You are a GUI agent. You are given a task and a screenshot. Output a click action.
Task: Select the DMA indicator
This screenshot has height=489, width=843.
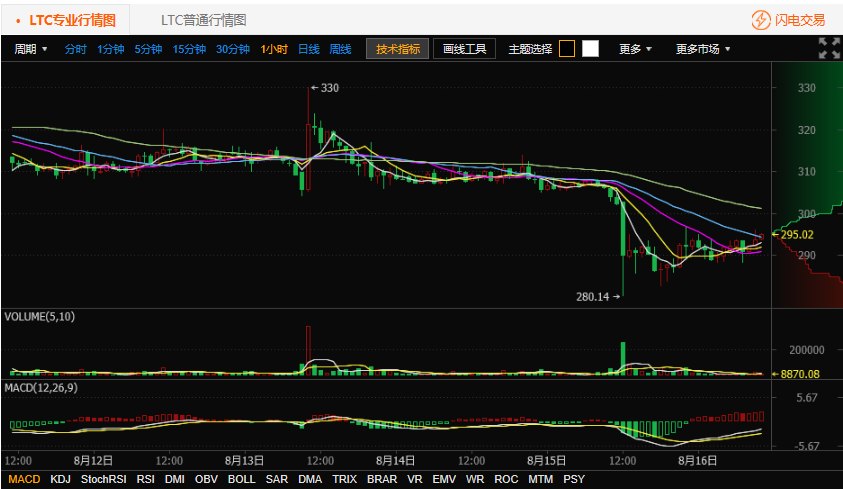coord(310,479)
